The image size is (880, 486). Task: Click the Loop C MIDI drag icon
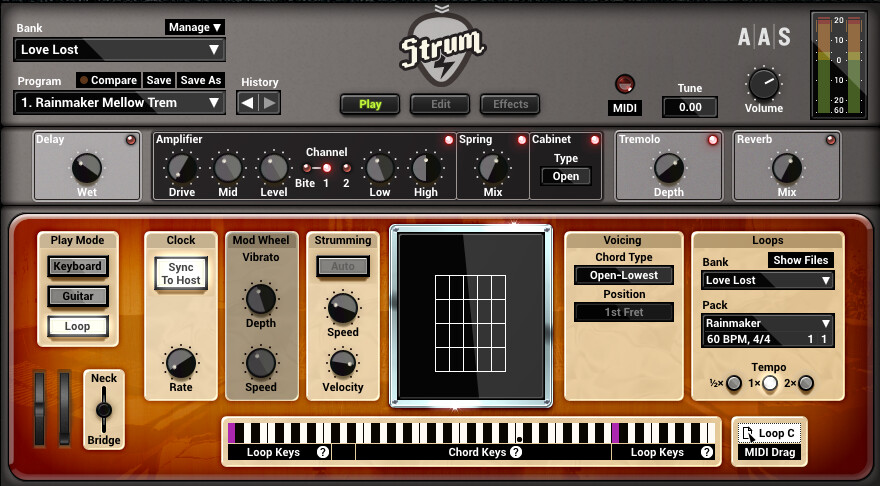(x=748, y=434)
